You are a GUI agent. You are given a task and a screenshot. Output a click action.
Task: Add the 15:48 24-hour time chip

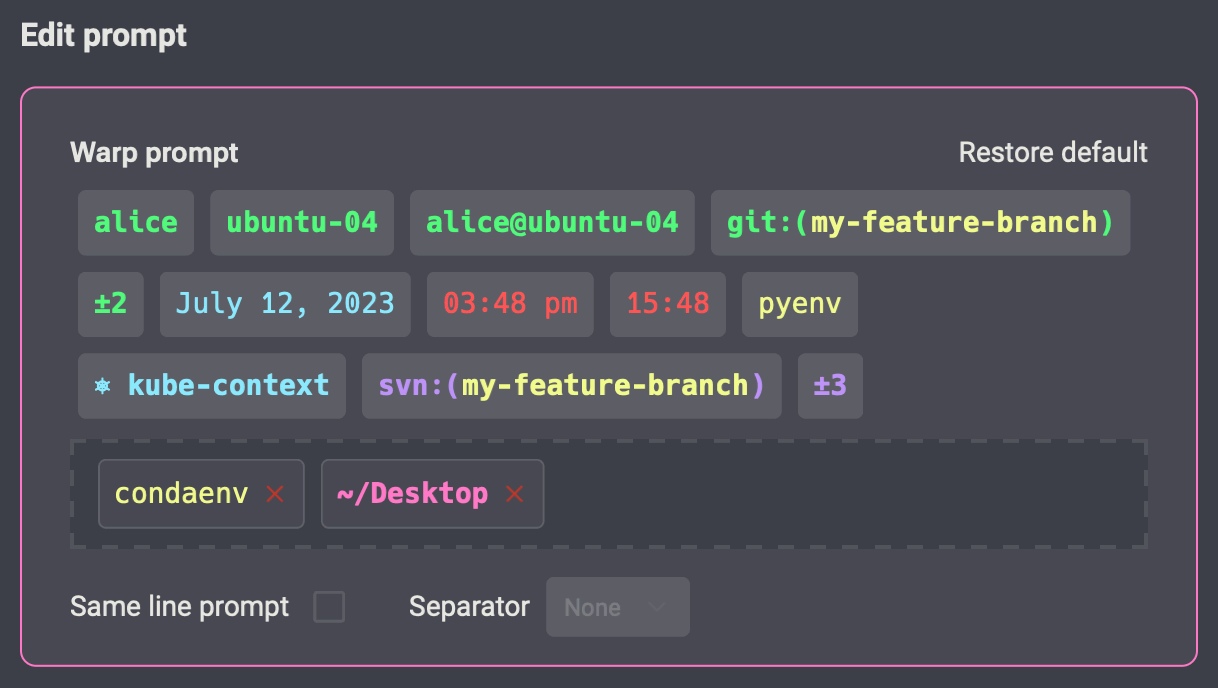pos(668,304)
